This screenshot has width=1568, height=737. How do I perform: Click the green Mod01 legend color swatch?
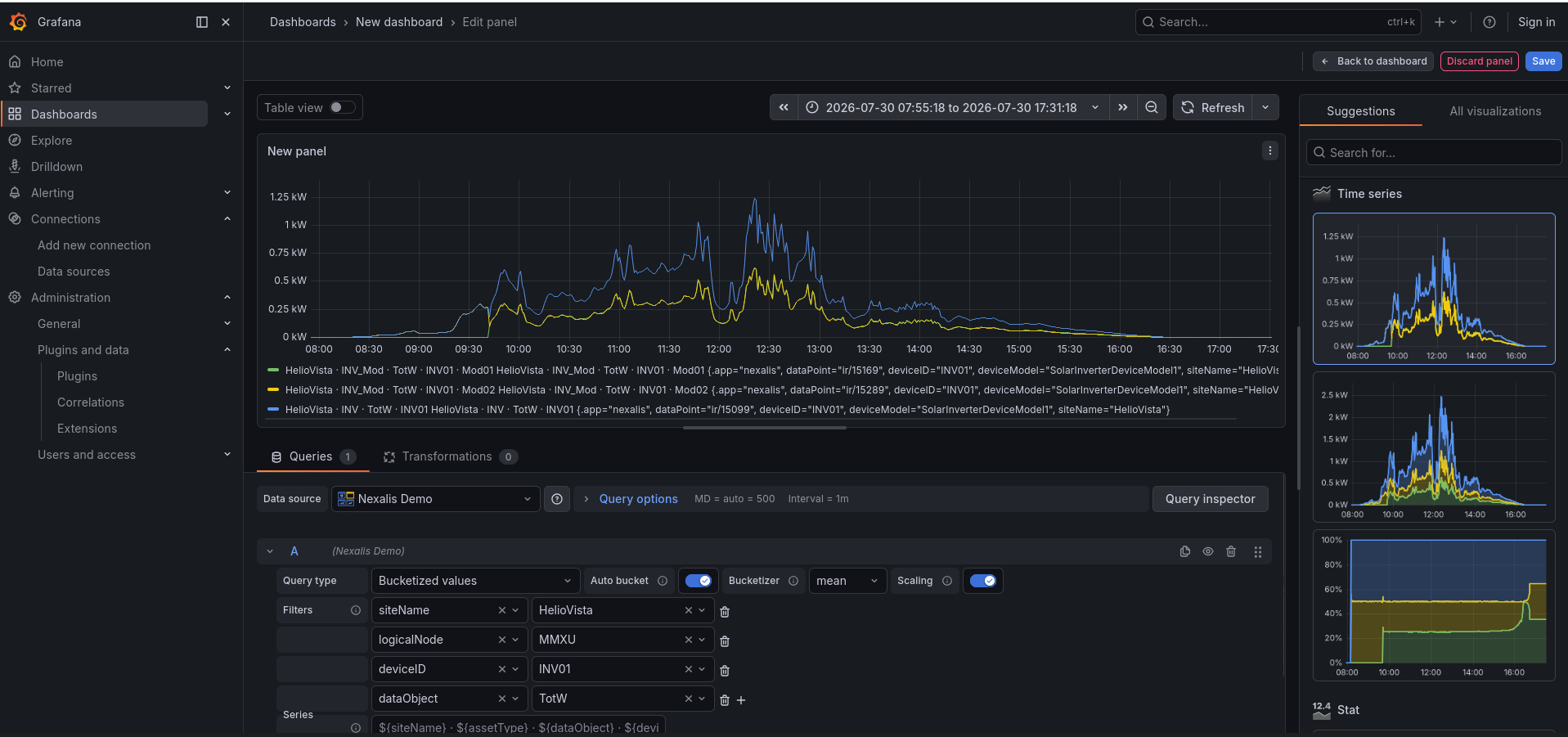273,371
